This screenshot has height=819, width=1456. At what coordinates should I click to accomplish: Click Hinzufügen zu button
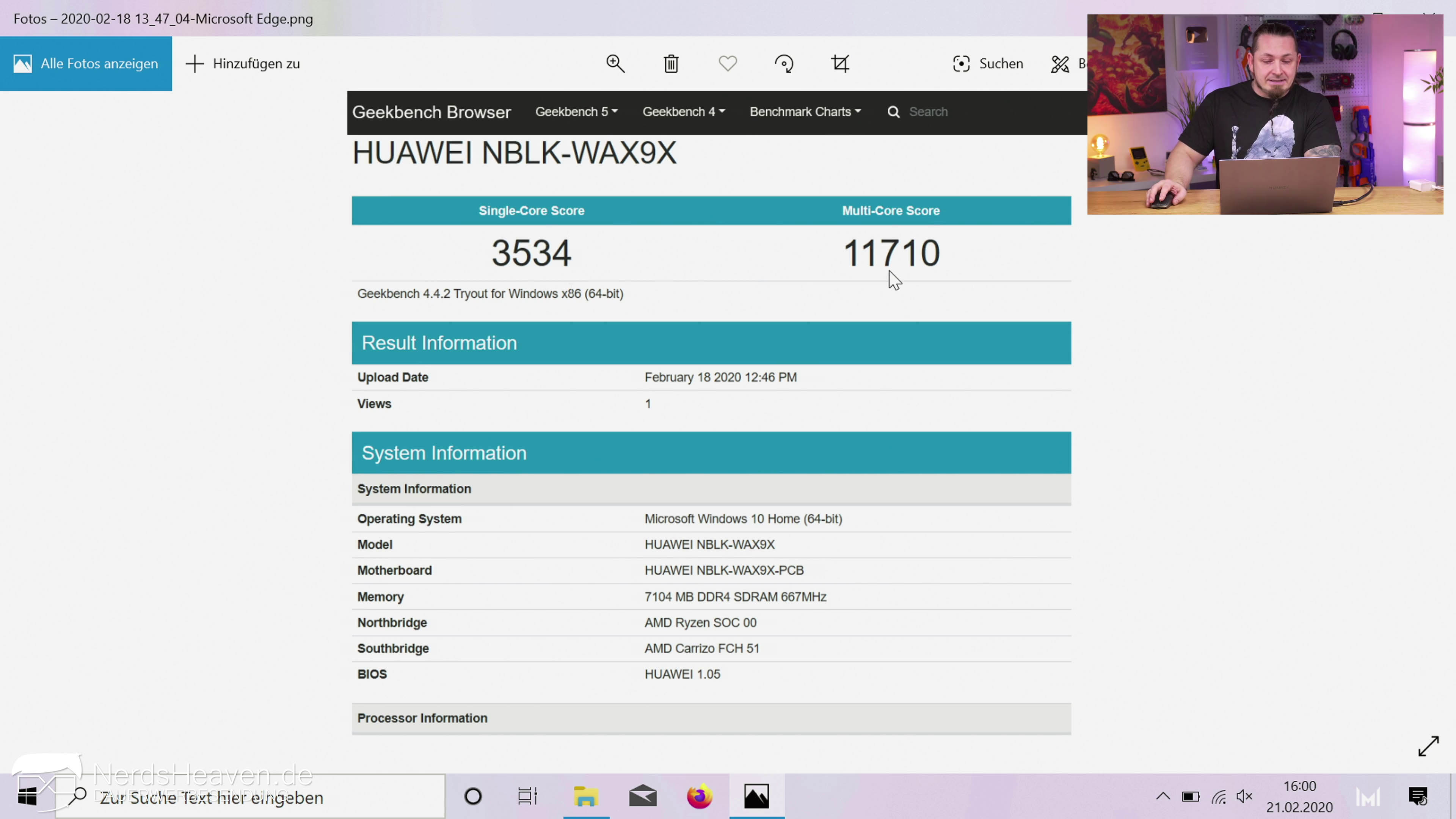[243, 63]
